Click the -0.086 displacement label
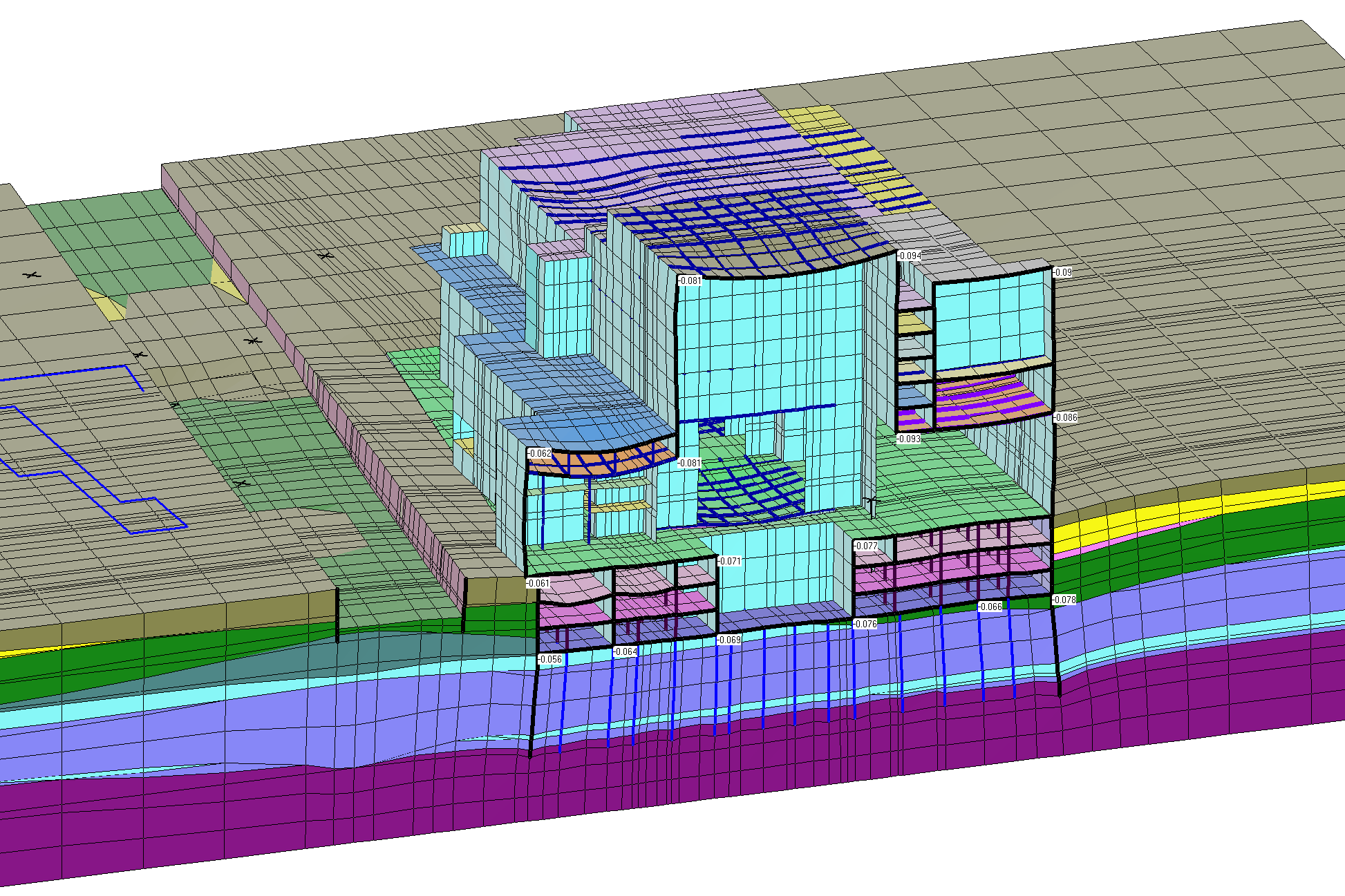 (x=1065, y=417)
